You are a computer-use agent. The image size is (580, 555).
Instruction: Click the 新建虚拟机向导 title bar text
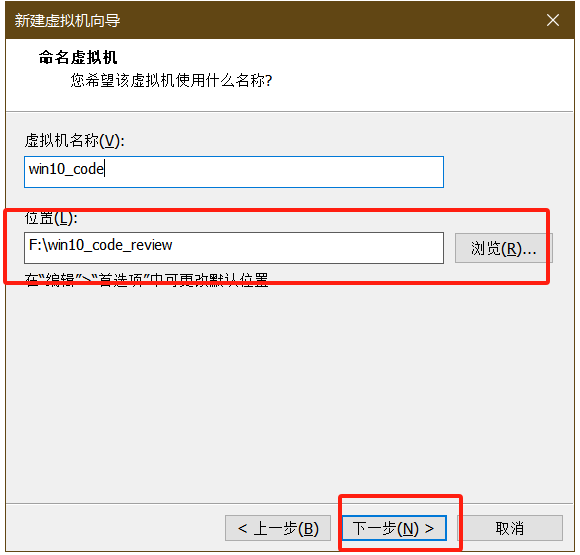67,20
